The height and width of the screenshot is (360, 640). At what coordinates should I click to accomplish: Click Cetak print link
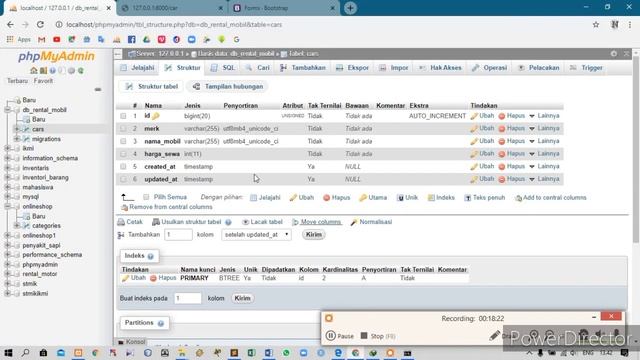coord(130,222)
